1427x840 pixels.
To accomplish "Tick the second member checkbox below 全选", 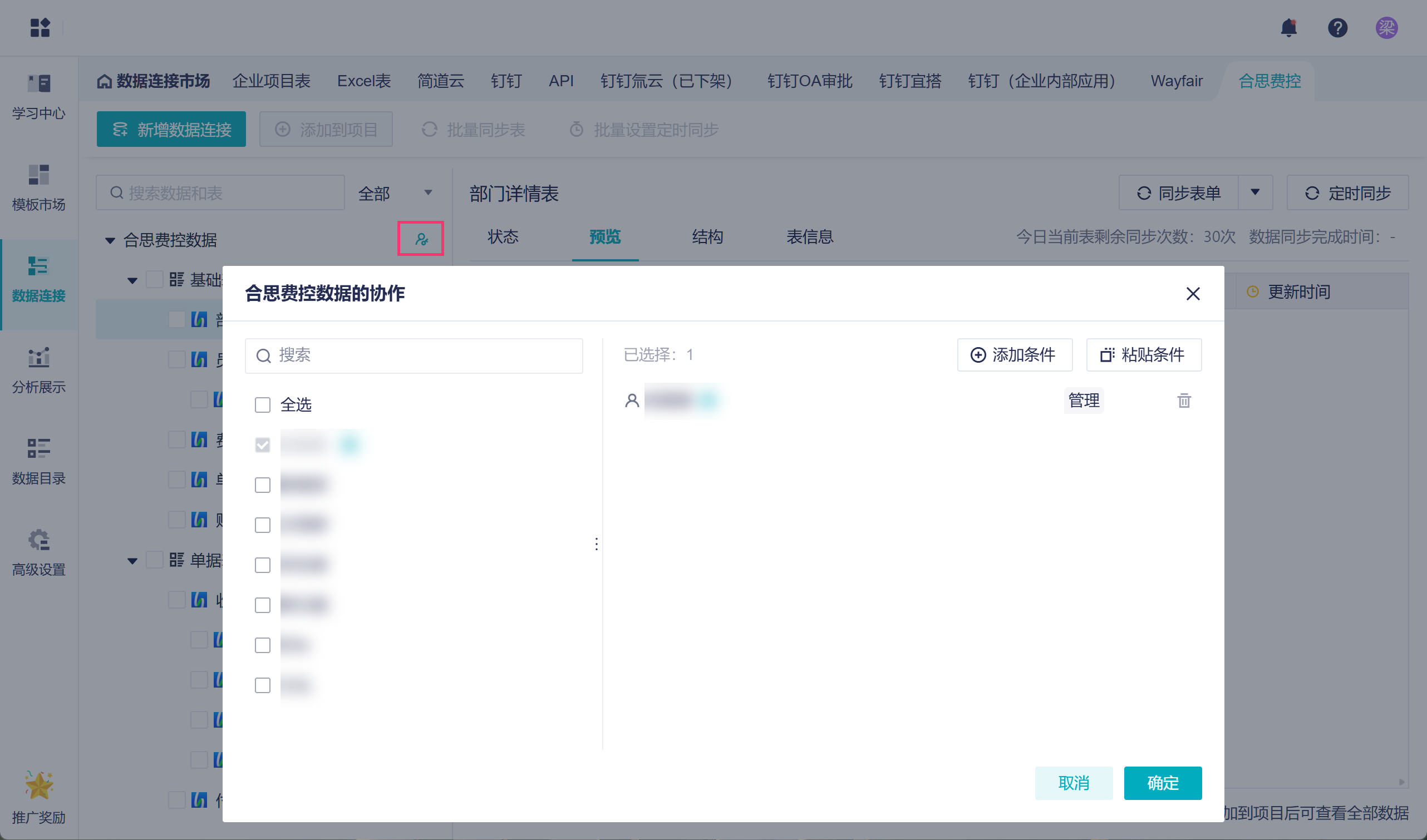I will (263, 485).
